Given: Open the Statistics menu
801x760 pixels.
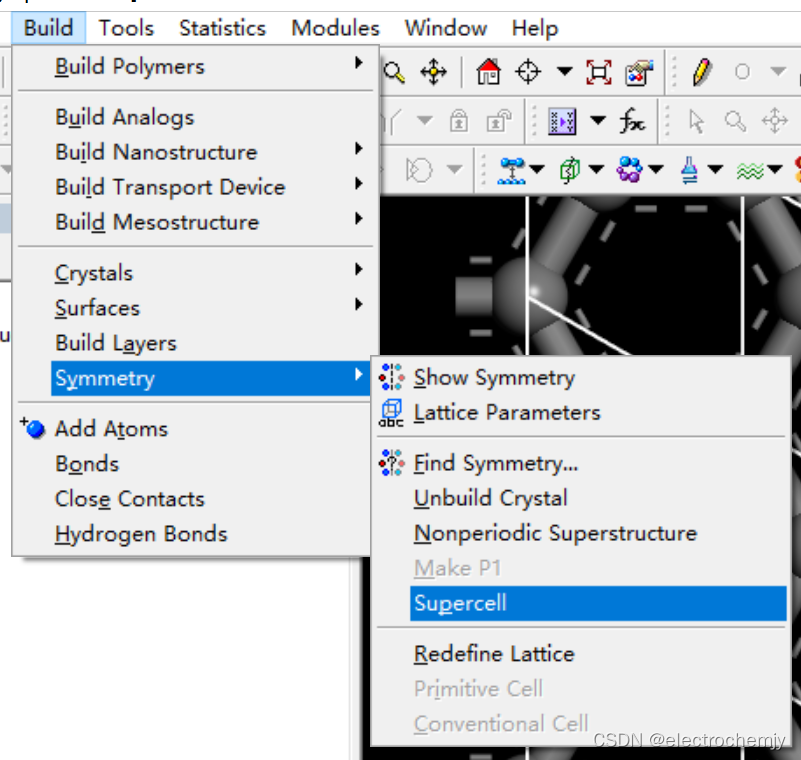Looking at the screenshot, I should (222, 28).
